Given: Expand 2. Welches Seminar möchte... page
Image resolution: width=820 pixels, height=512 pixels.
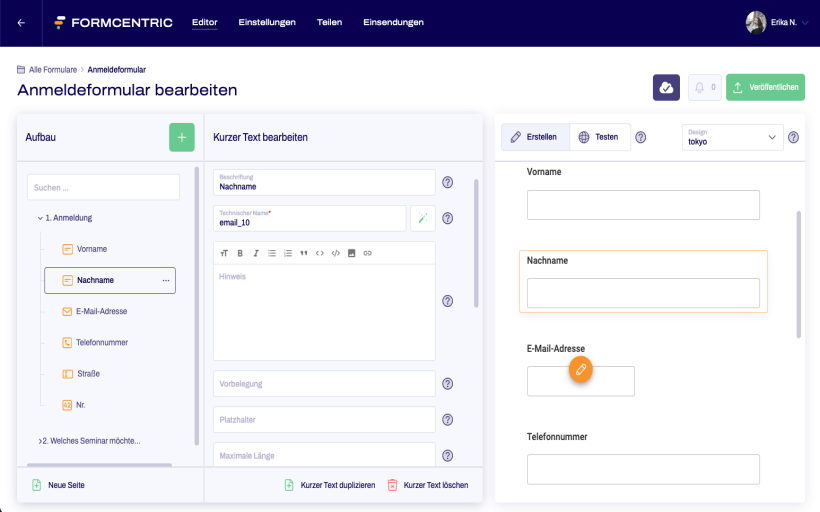Looking at the screenshot, I should coord(40,441).
